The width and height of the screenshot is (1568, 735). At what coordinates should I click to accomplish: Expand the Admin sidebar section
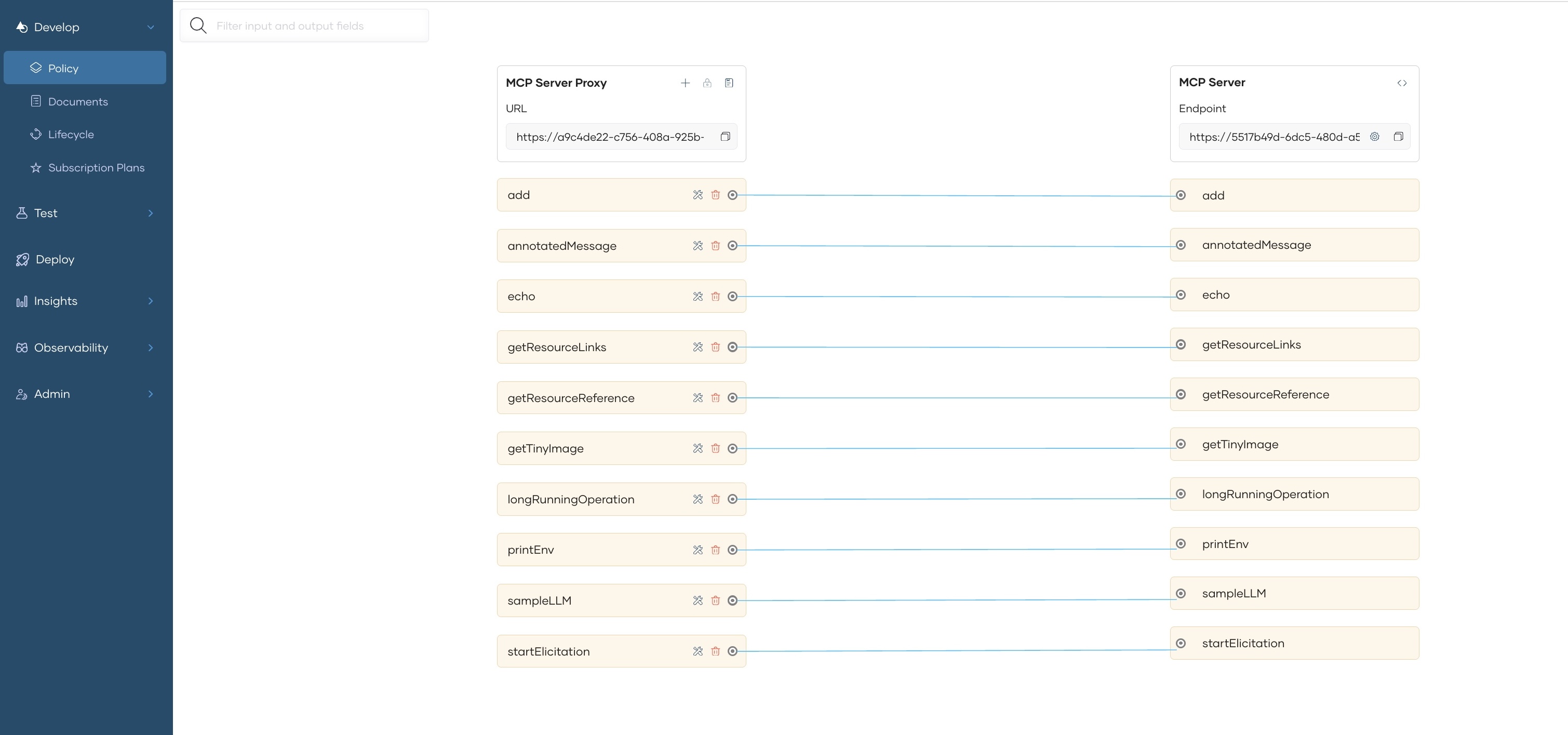click(150, 394)
